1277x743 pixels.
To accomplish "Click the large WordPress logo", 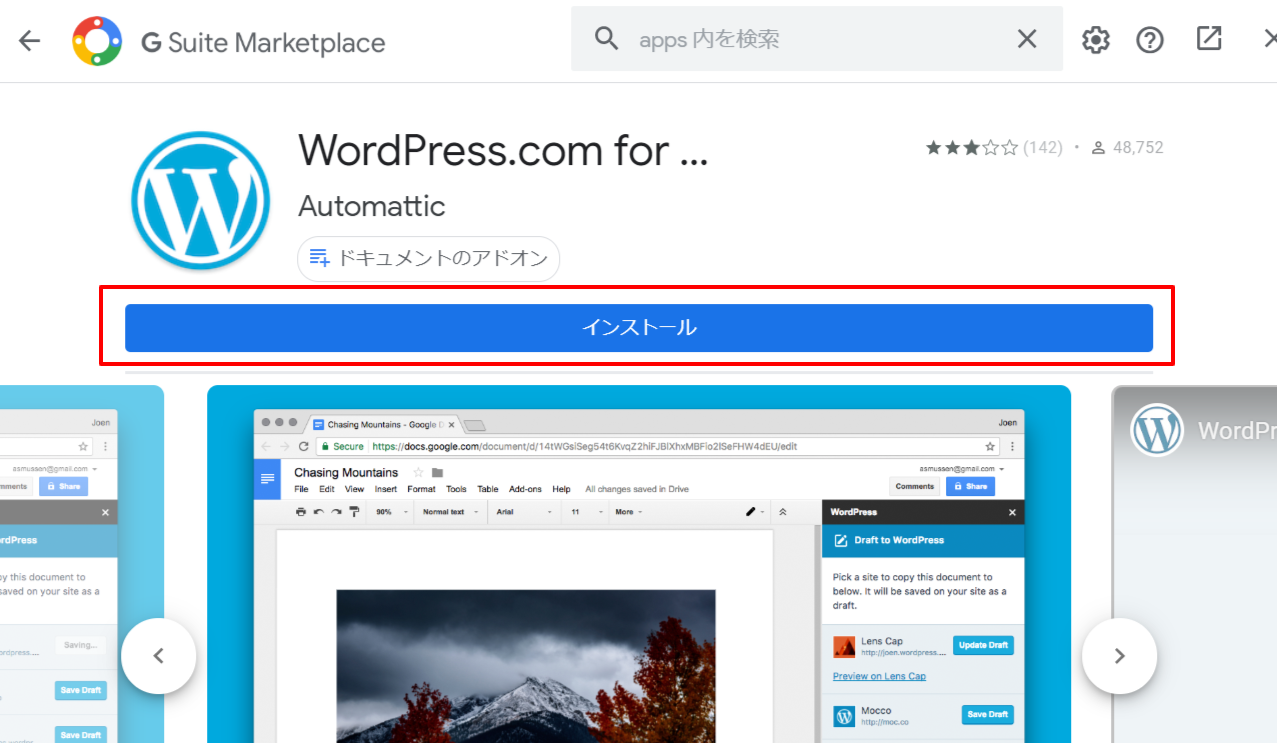I will pos(201,200).
